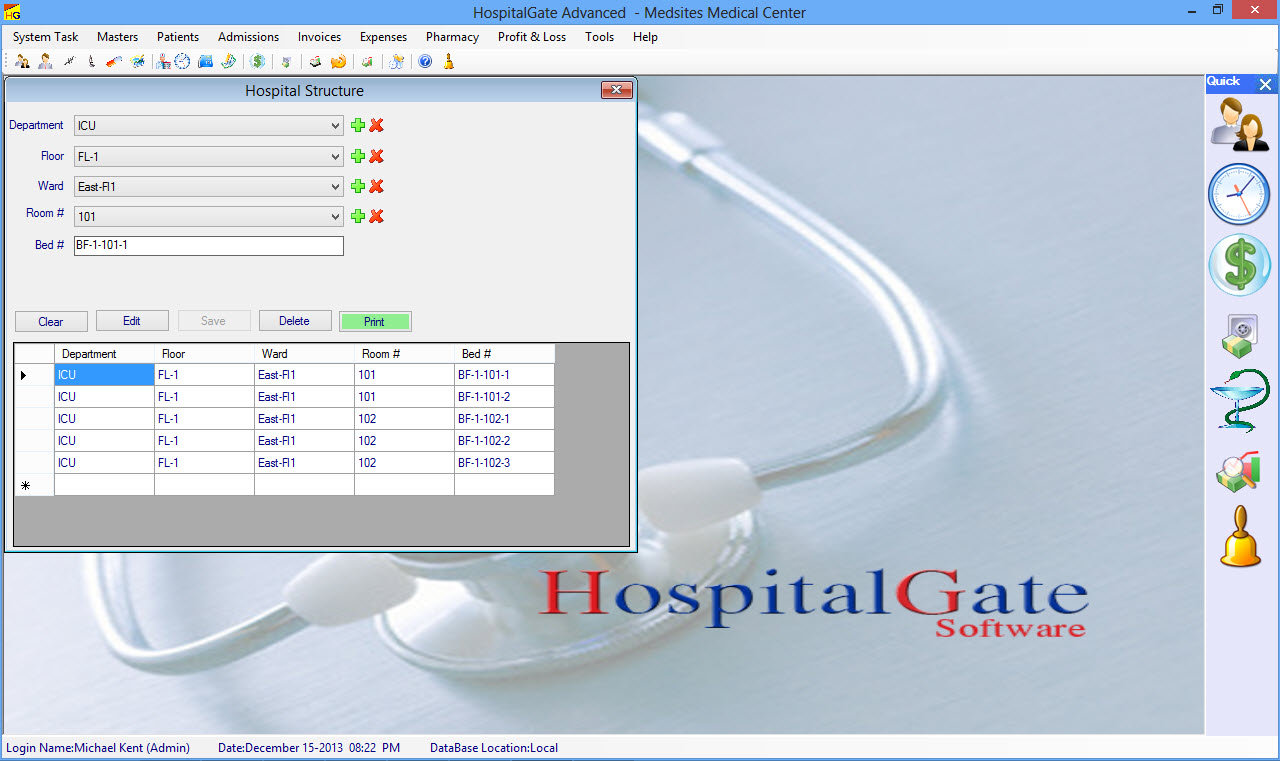Open the Floor dropdown list
The image size is (1280, 761).
pos(335,156)
